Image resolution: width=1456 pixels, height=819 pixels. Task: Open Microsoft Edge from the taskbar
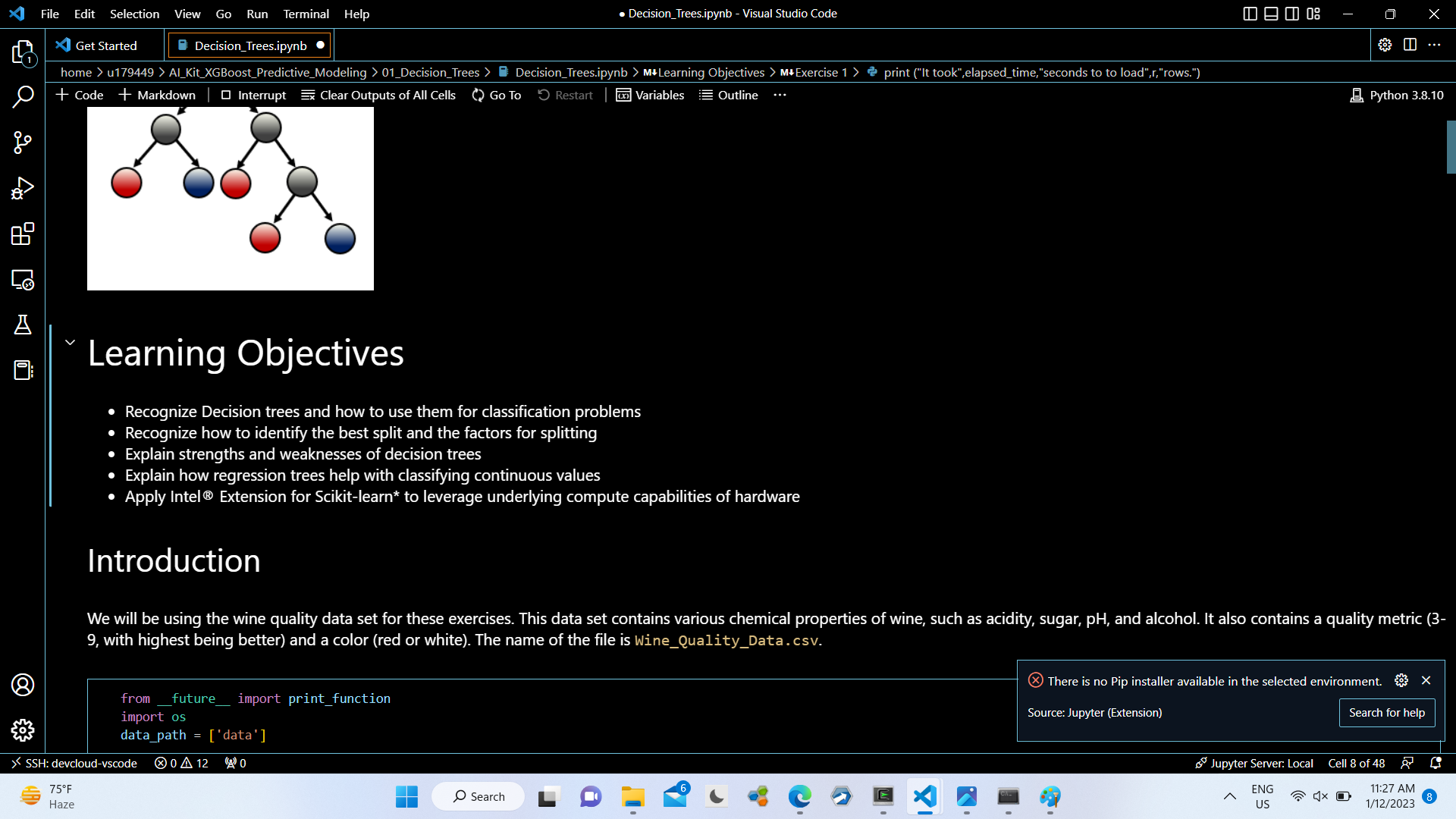[x=799, y=796]
